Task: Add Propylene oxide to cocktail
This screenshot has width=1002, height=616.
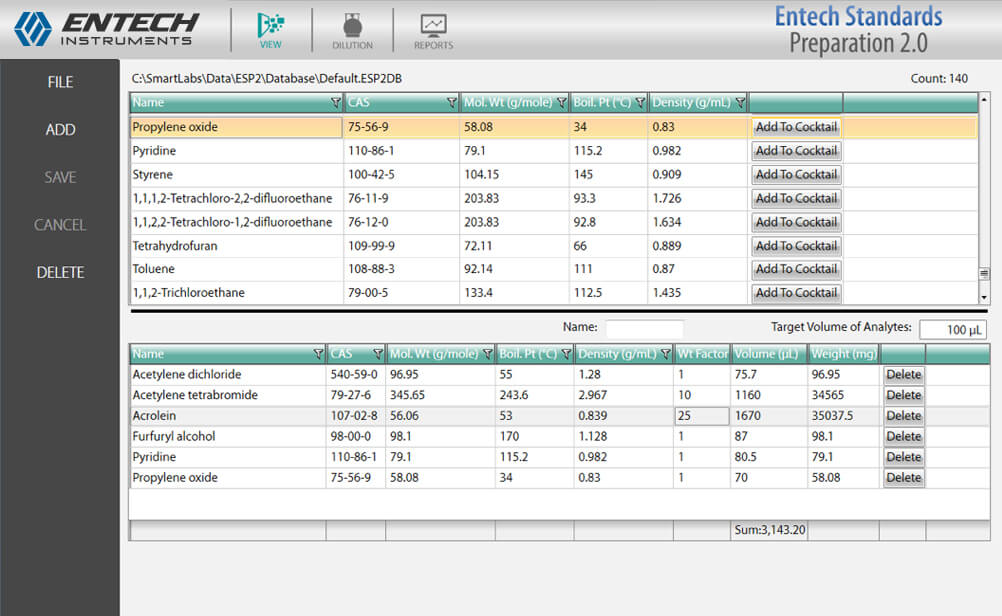Action: (796, 127)
